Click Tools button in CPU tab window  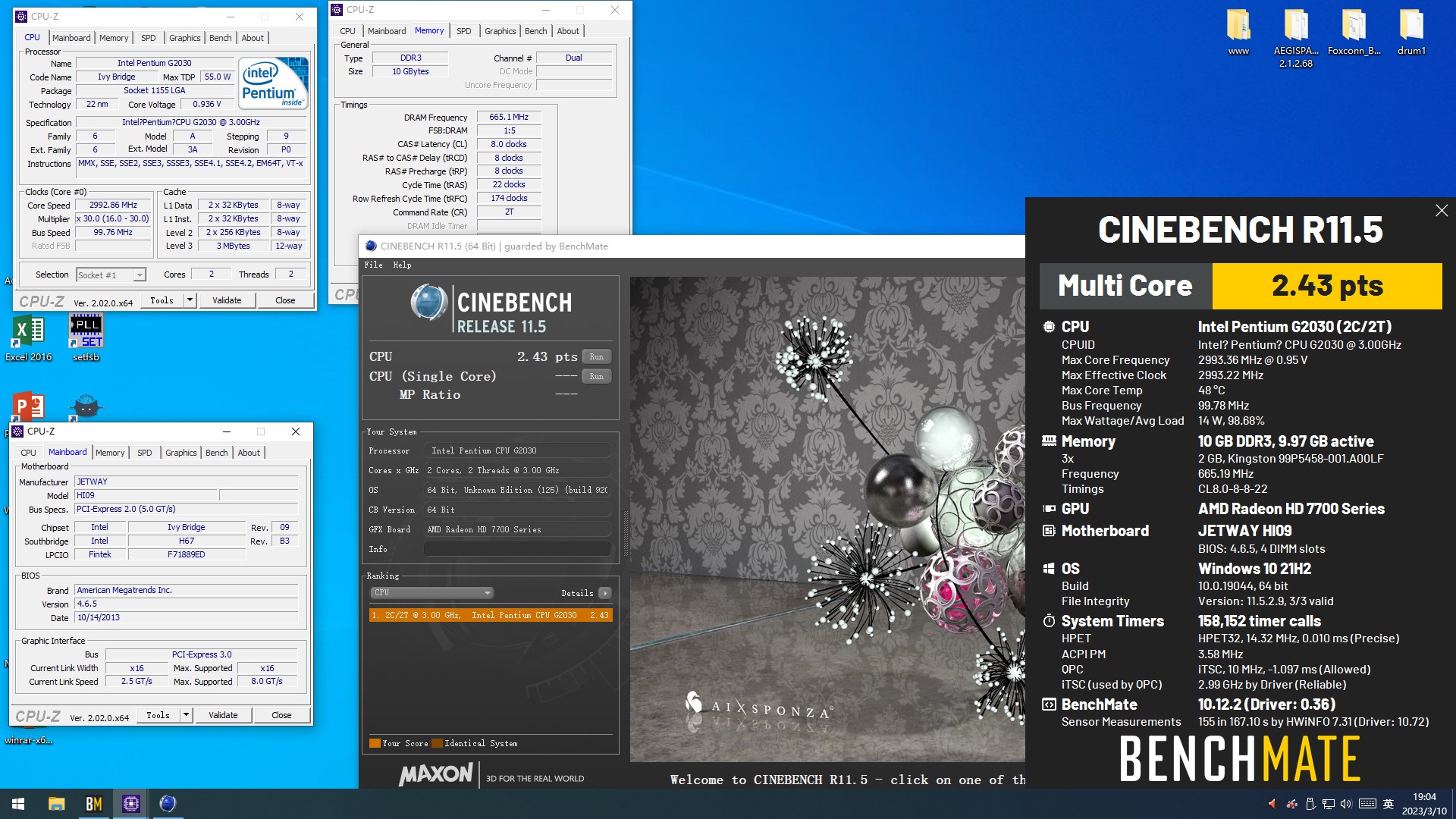[x=162, y=300]
